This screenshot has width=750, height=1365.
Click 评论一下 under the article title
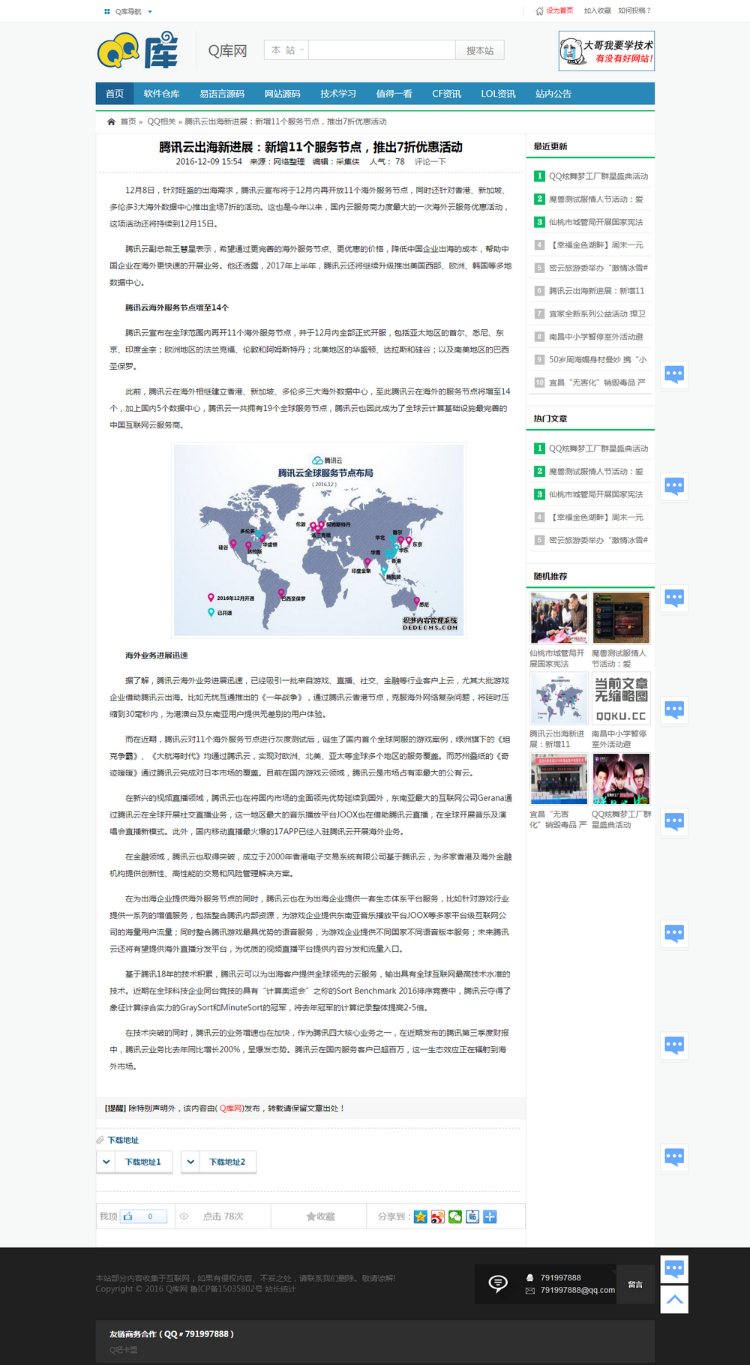click(x=430, y=161)
